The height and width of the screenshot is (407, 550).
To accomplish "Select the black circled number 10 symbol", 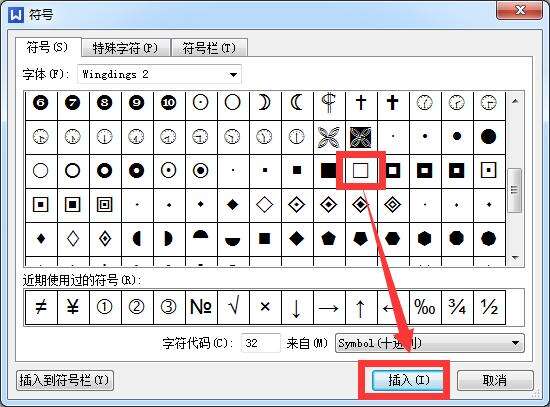I will click(168, 103).
